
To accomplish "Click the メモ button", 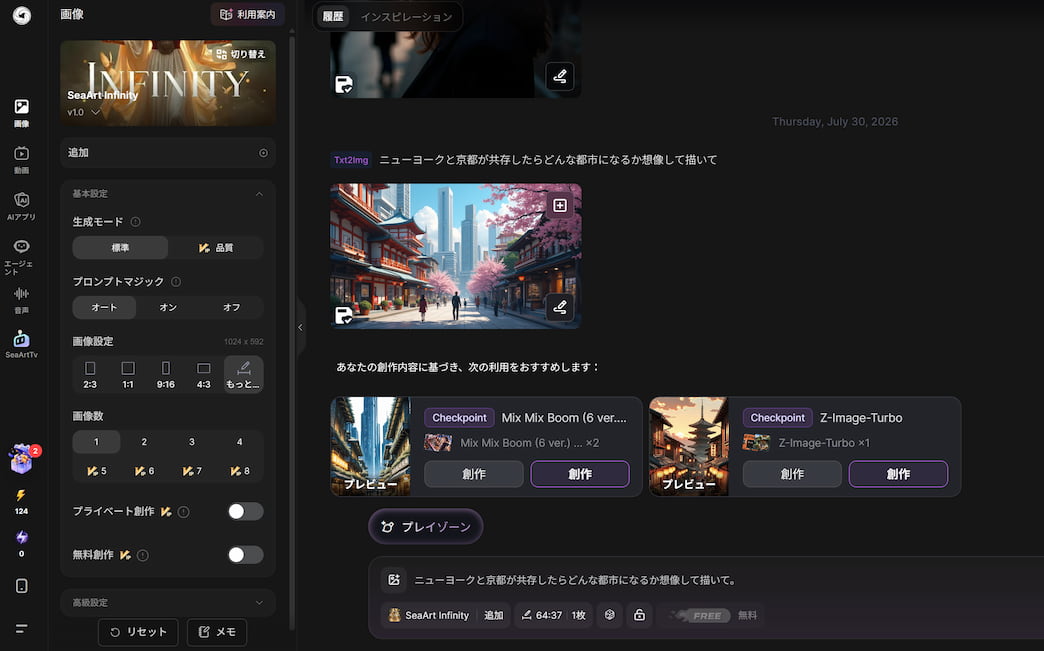I will [x=217, y=632].
